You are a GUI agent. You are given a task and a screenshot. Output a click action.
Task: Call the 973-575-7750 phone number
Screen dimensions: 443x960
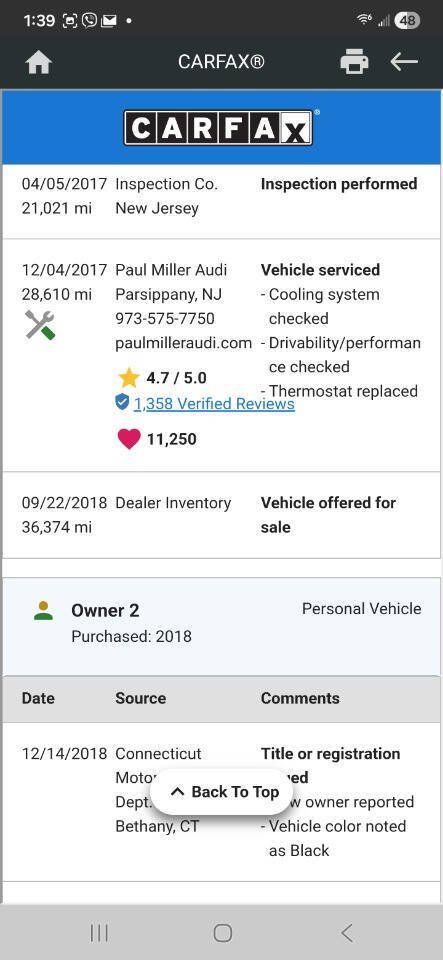pos(165,318)
